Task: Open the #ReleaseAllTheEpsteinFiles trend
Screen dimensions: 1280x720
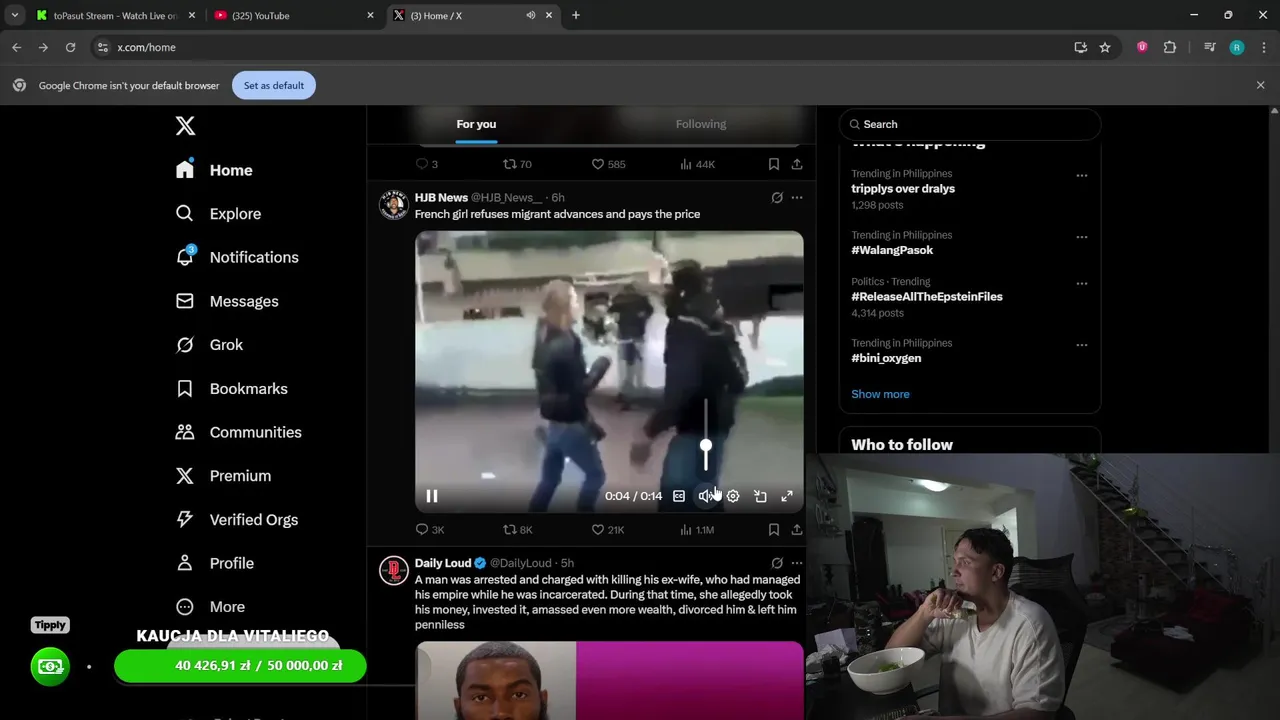Action: (x=927, y=297)
